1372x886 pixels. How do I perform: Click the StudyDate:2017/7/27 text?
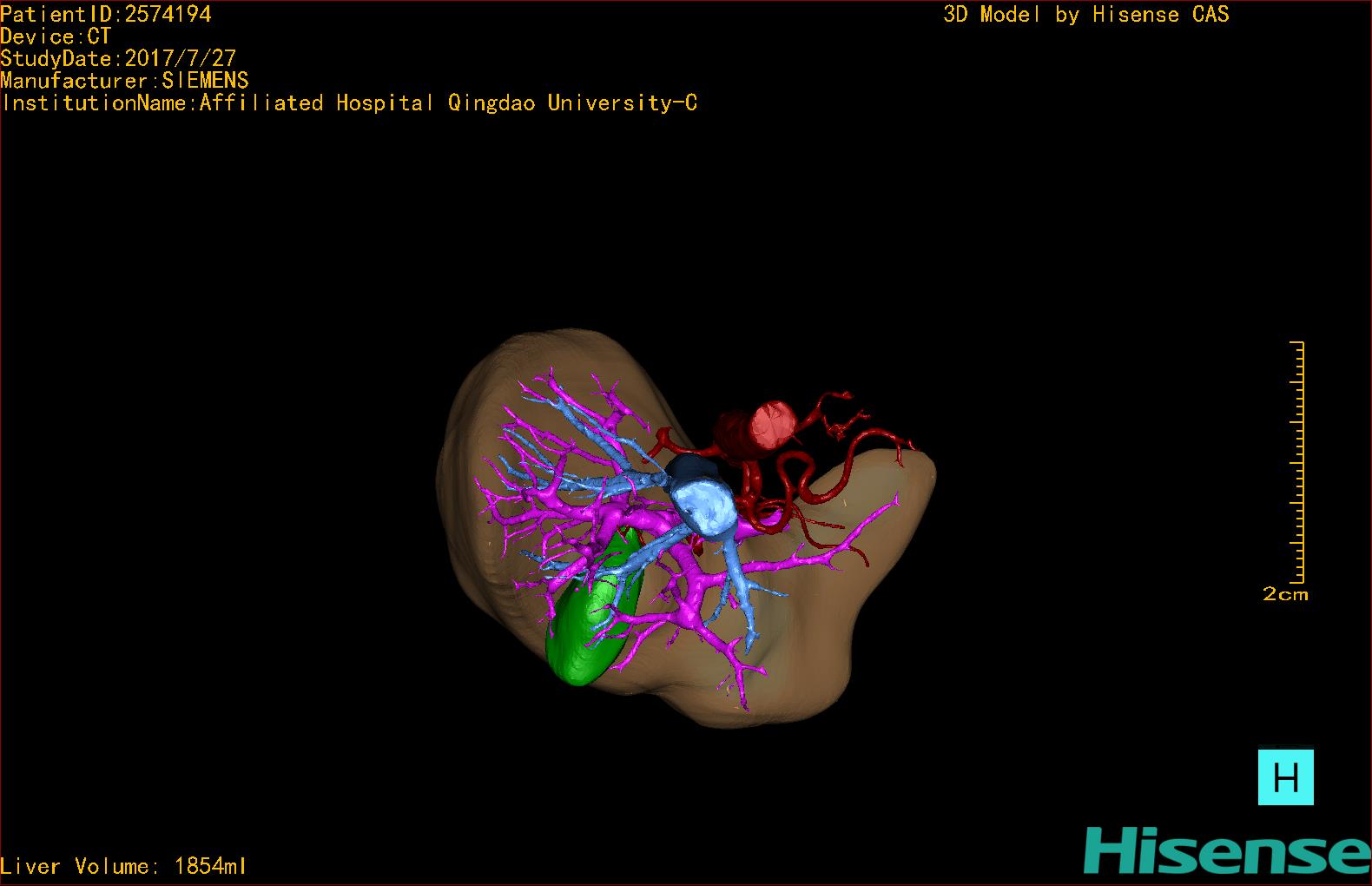(118, 58)
